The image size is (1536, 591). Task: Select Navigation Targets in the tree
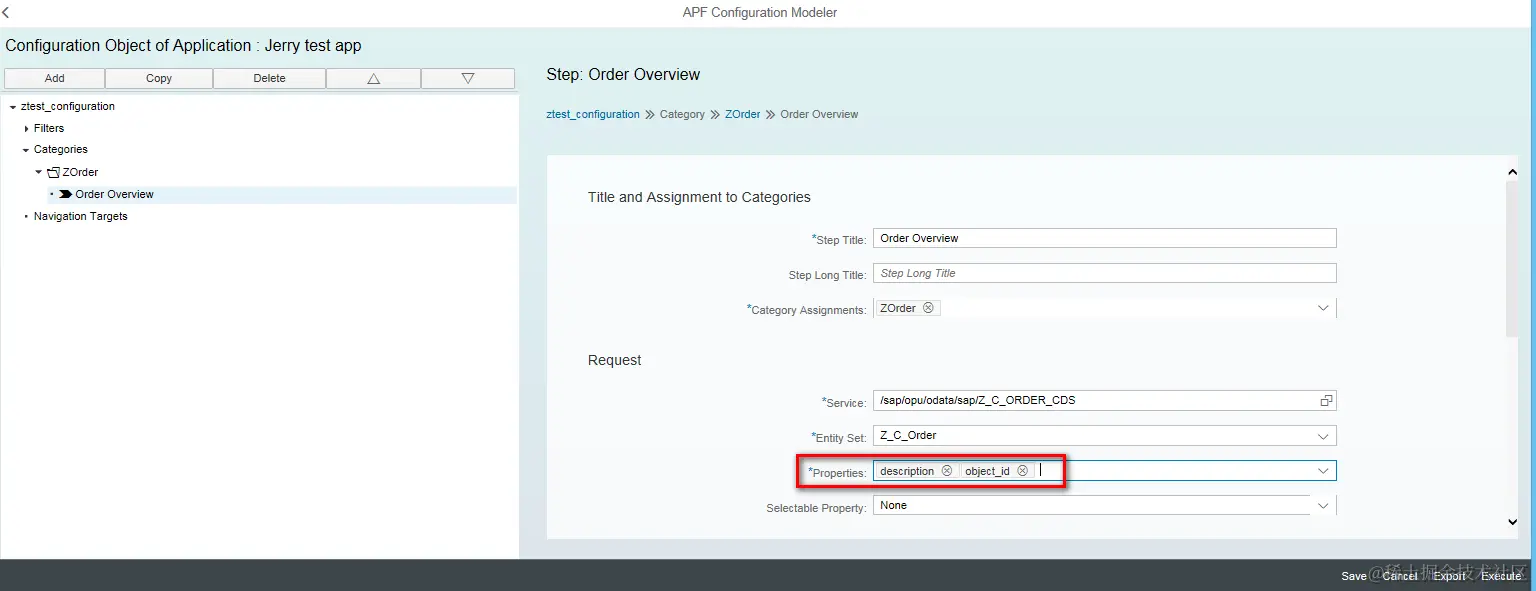coord(80,216)
